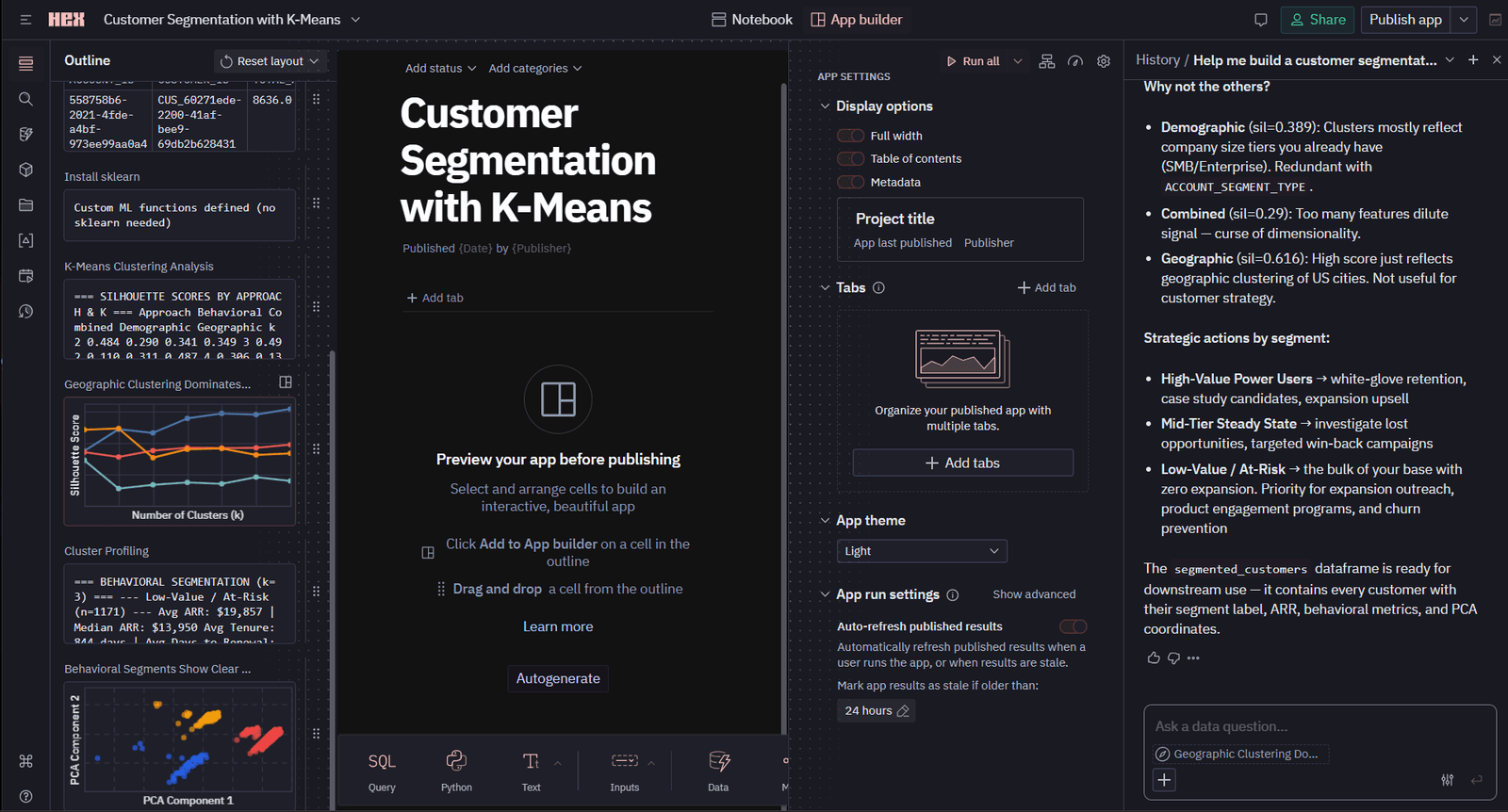Open the app settings gear icon
1508x812 pixels.
coord(1104,61)
